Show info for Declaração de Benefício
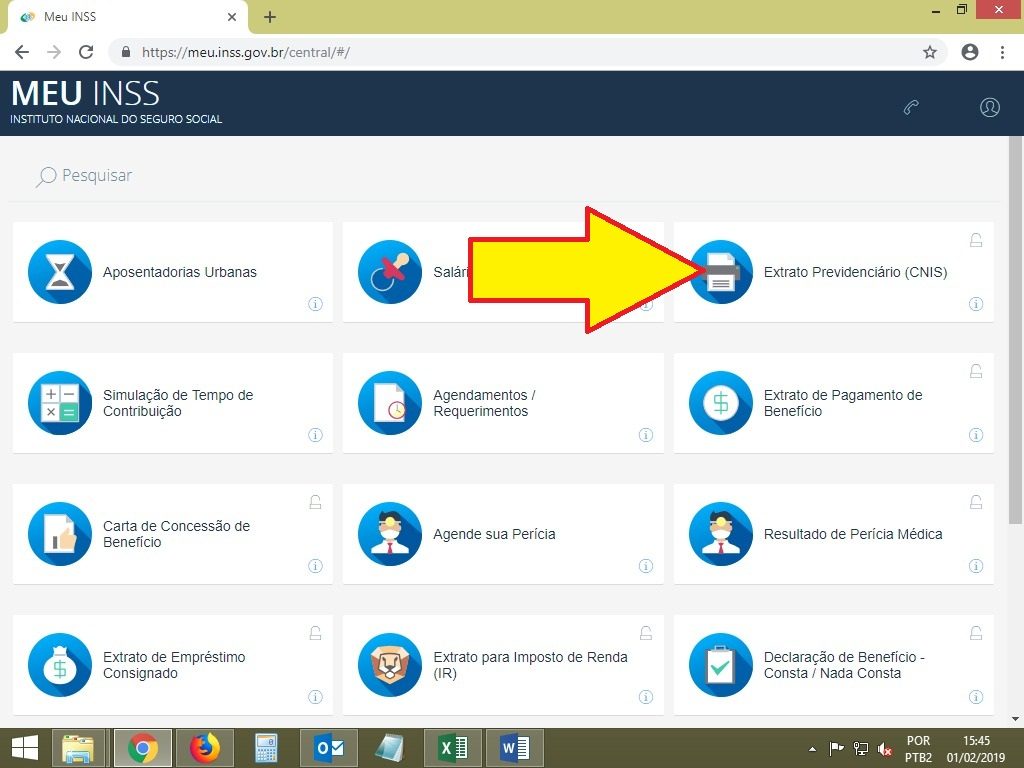The image size is (1024, 768). [976, 697]
